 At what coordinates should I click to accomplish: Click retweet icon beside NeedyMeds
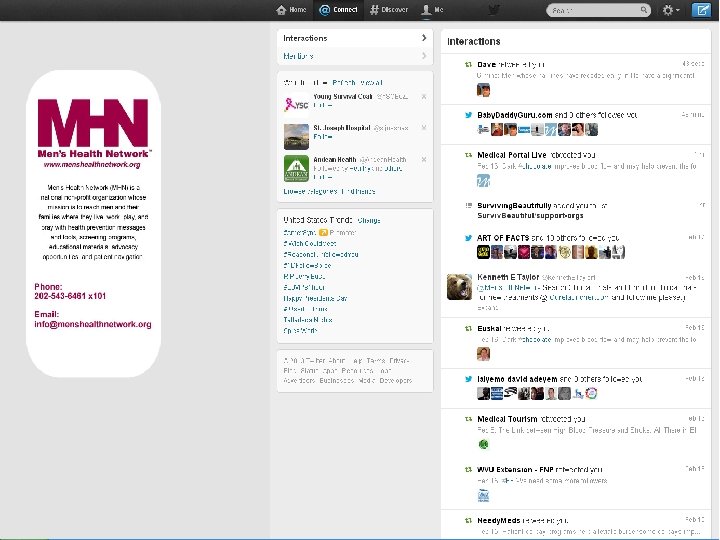coord(468,521)
